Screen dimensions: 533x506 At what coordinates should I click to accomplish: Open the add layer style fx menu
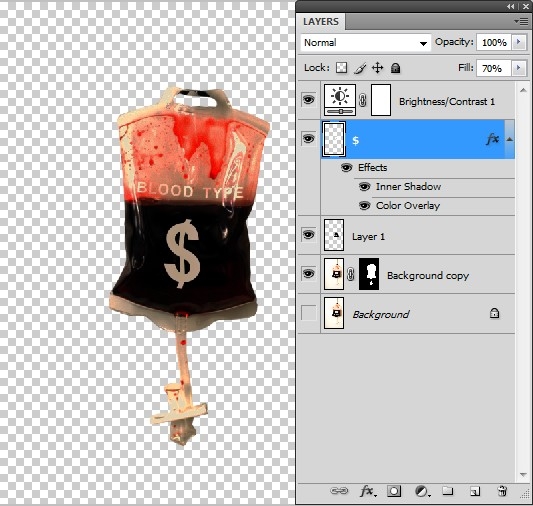367,491
